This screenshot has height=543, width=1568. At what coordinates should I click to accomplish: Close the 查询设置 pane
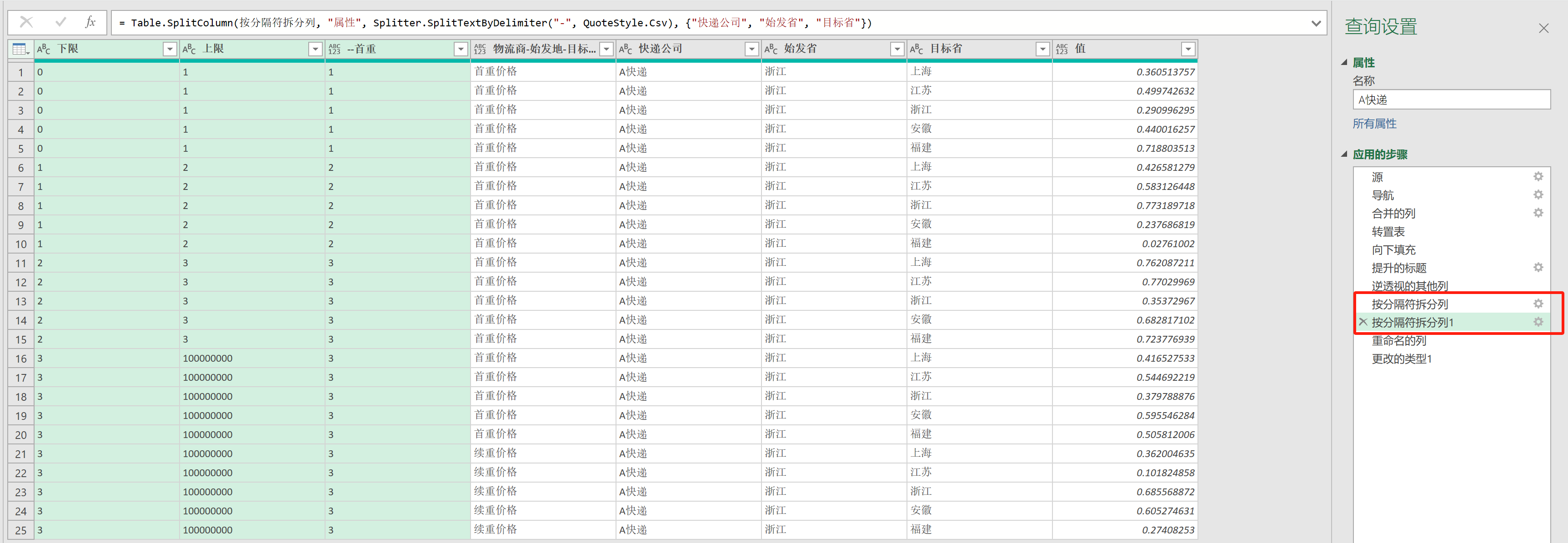[x=1543, y=28]
